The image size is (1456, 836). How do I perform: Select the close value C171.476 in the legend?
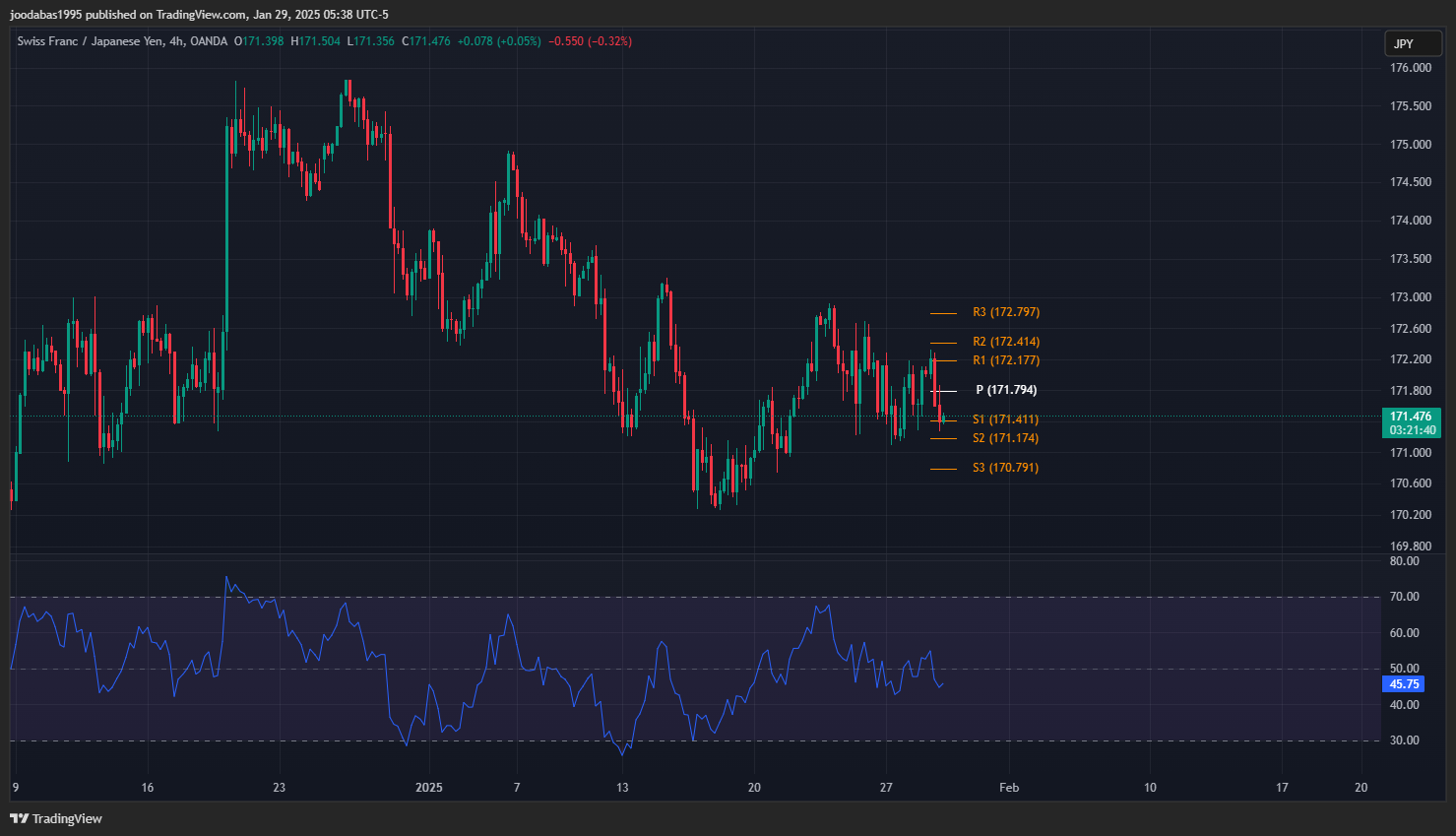425,41
